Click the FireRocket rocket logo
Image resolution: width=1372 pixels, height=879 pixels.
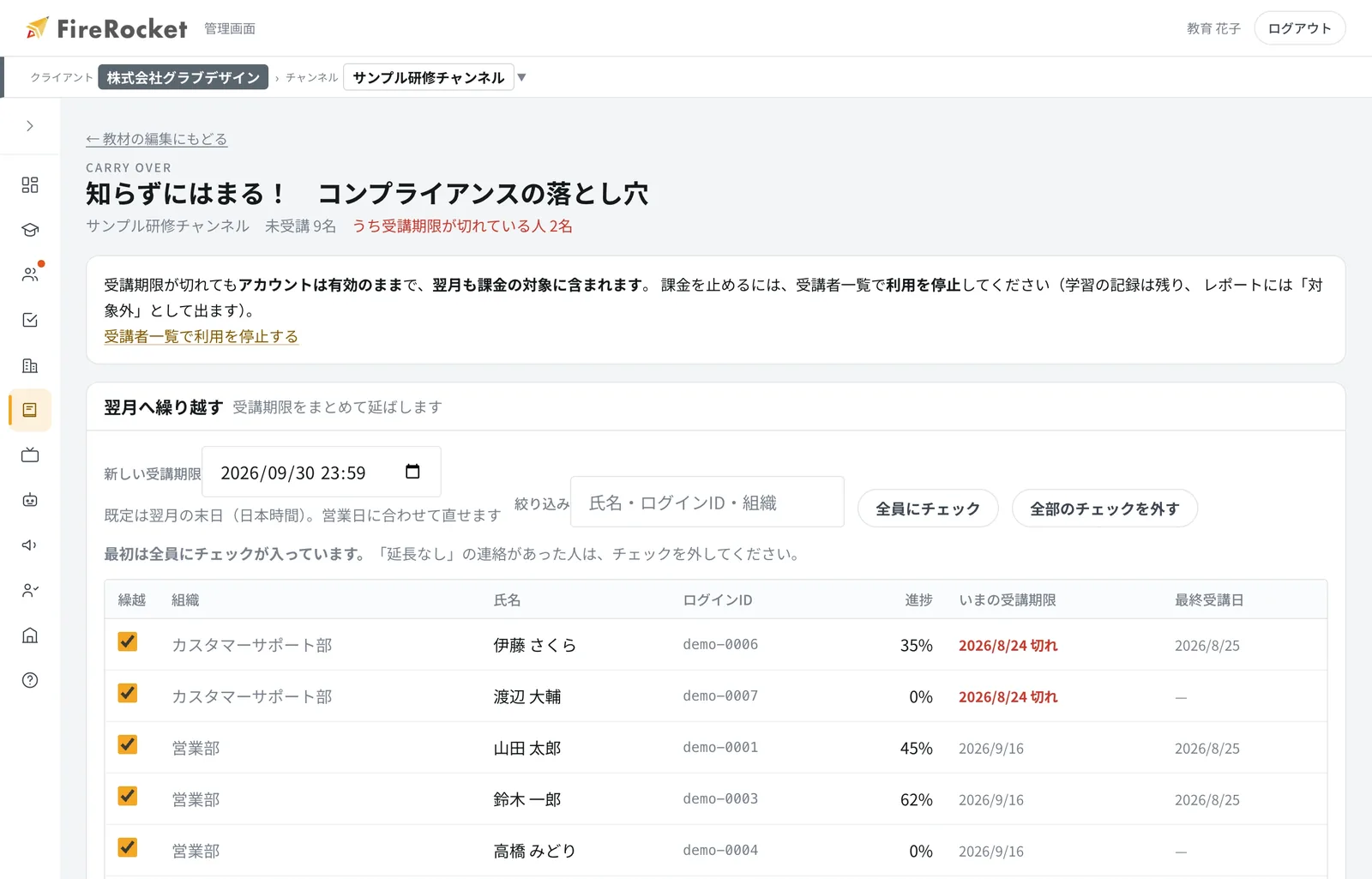click(37, 28)
